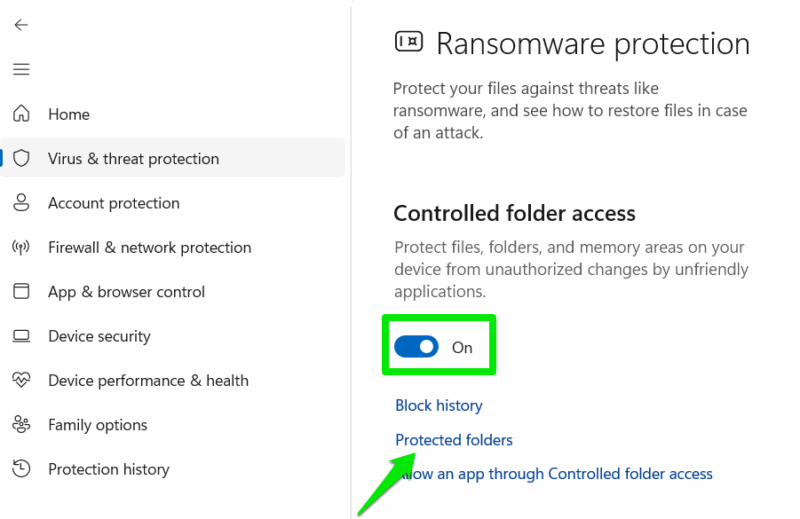Click the Family options people icon
Image resolution: width=800 pixels, height=519 pixels.
tap(21, 425)
